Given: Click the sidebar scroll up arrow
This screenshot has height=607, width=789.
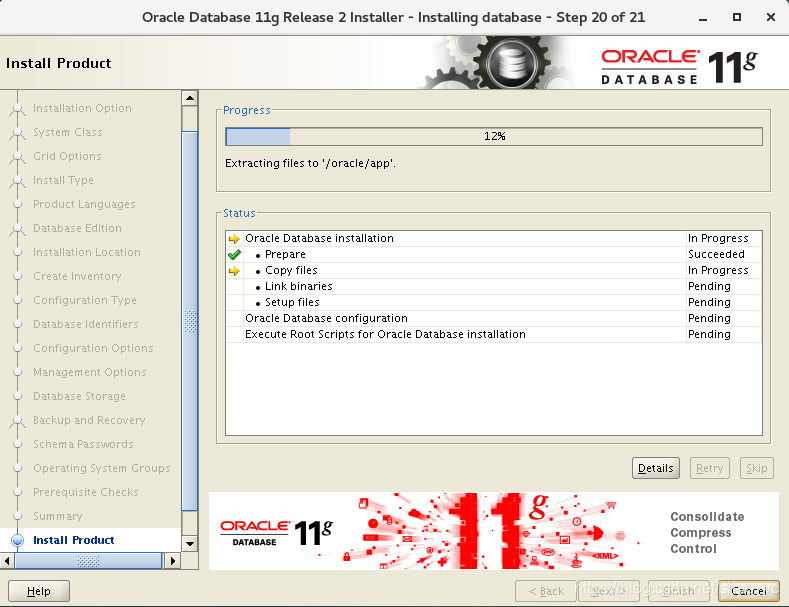Looking at the screenshot, I should 190,98.
